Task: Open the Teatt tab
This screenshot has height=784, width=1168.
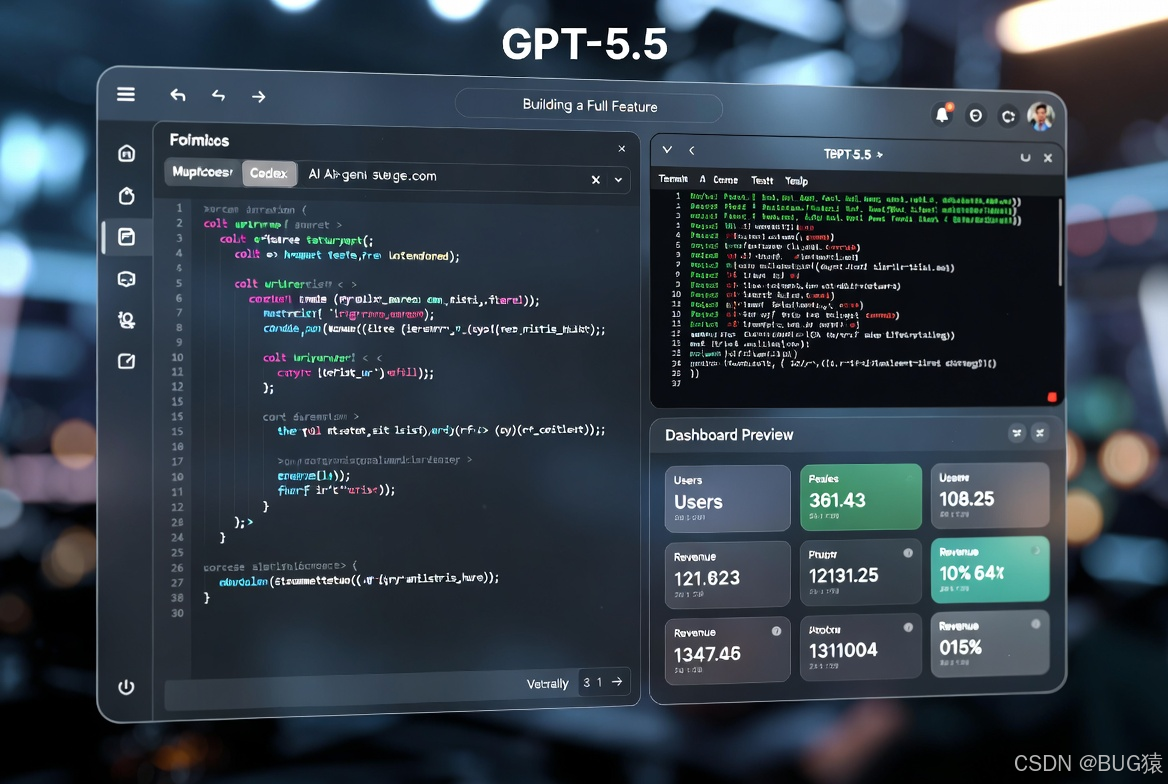Action: click(762, 180)
